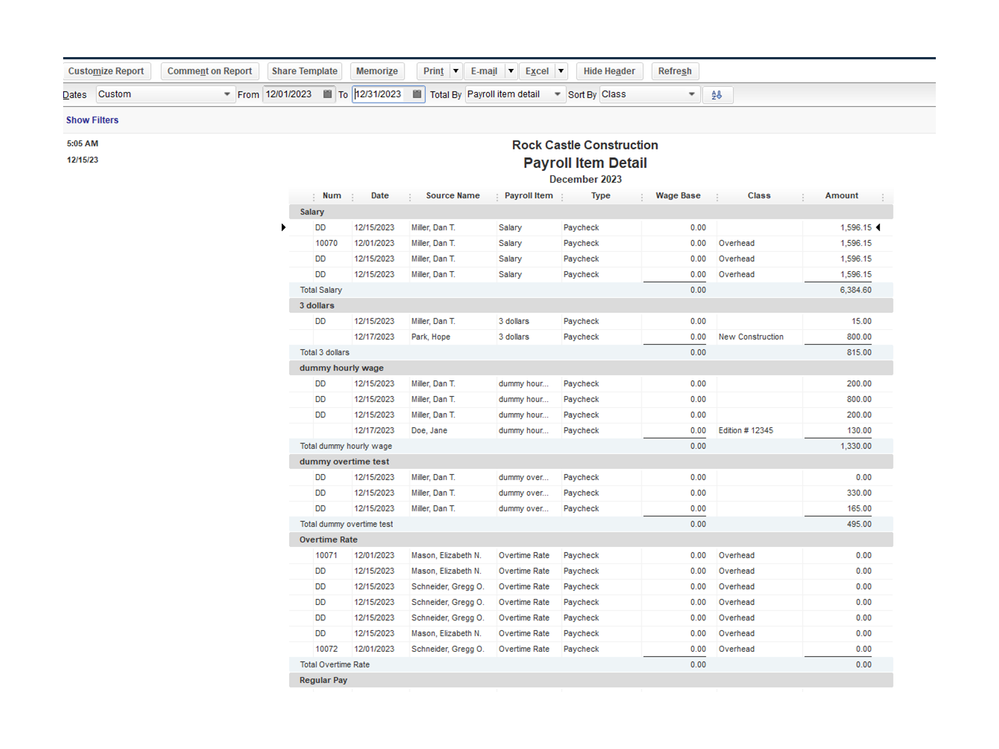Click Total Salary amount 6,384.60
Viewport: 999px width, 749px height.
tap(856, 290)
